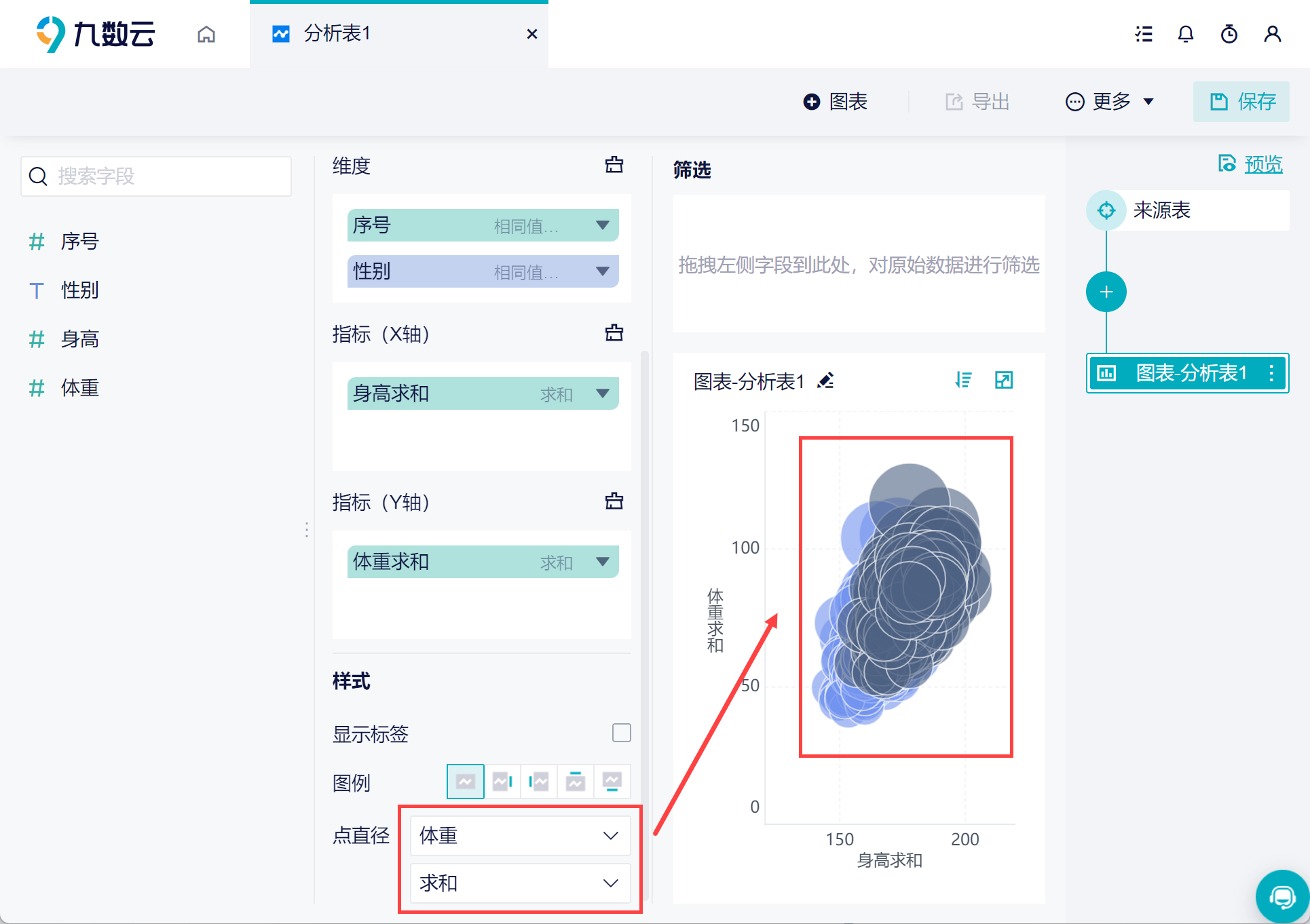Expand the 身高求和 field dropdown arrow
Image resolution: width=1310 pixels, height=924 pixels.
coord(602,393)
